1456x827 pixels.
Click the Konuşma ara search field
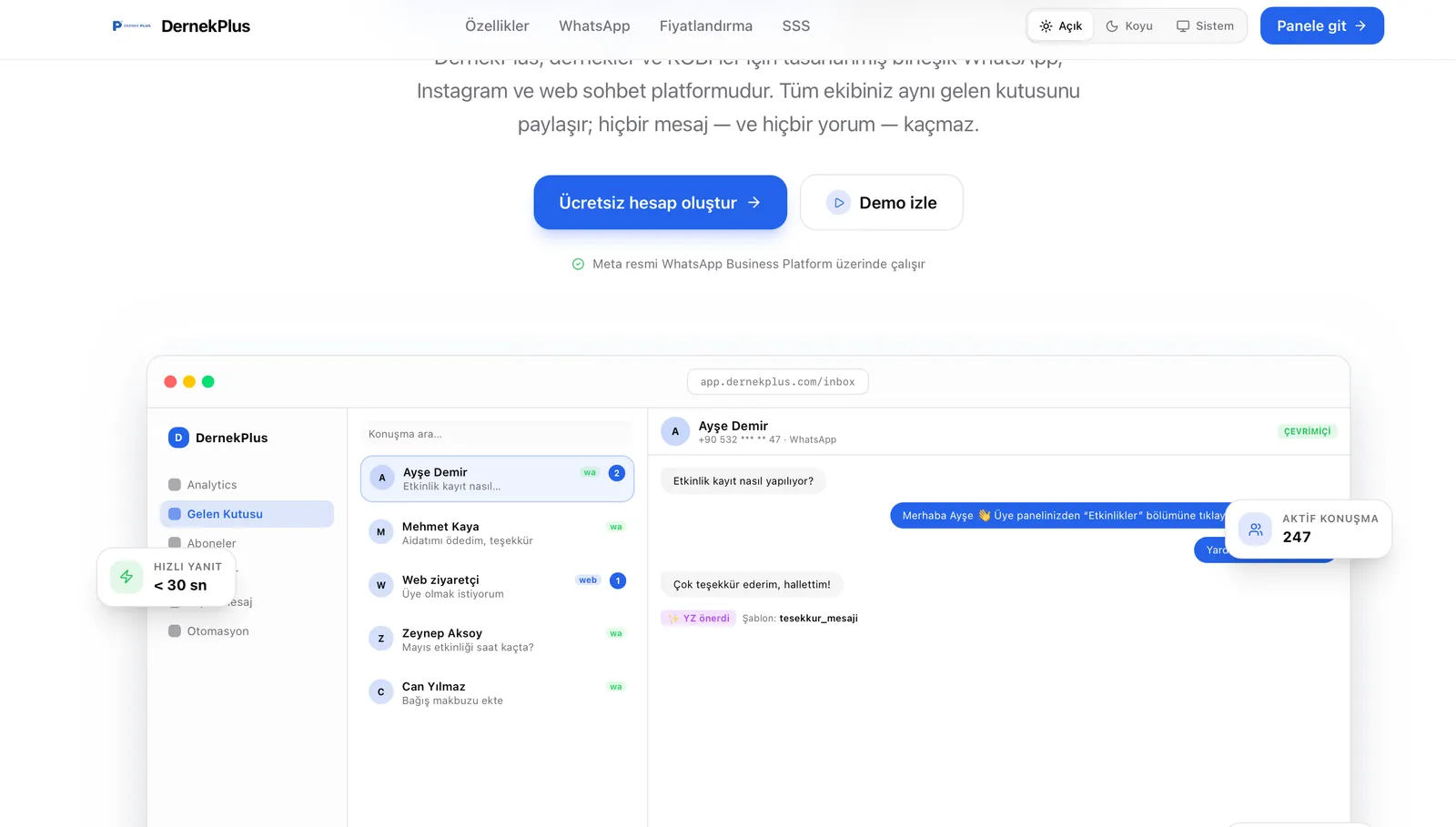497,434
